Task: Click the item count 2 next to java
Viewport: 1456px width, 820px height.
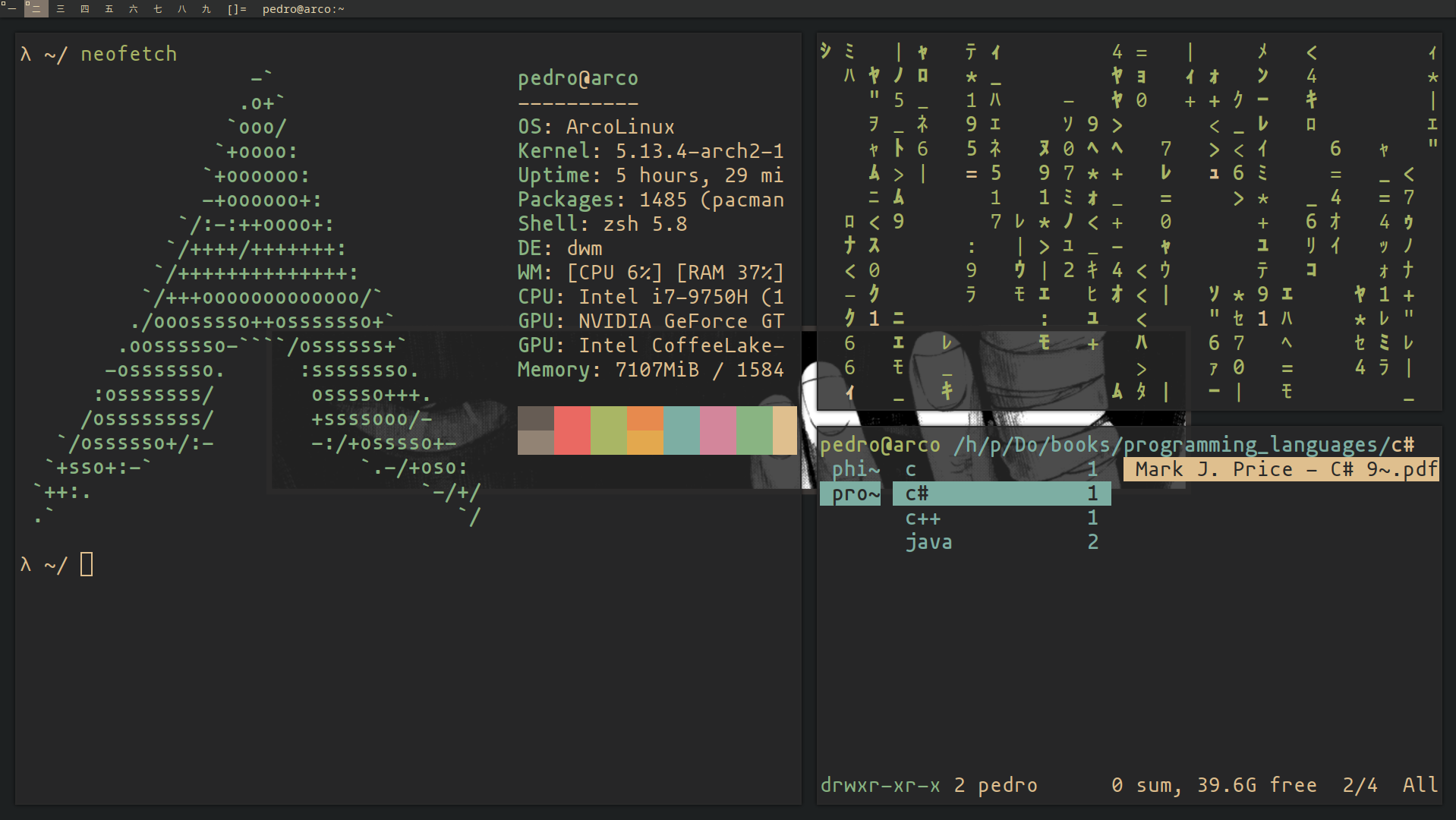Action: [1093, 542]
